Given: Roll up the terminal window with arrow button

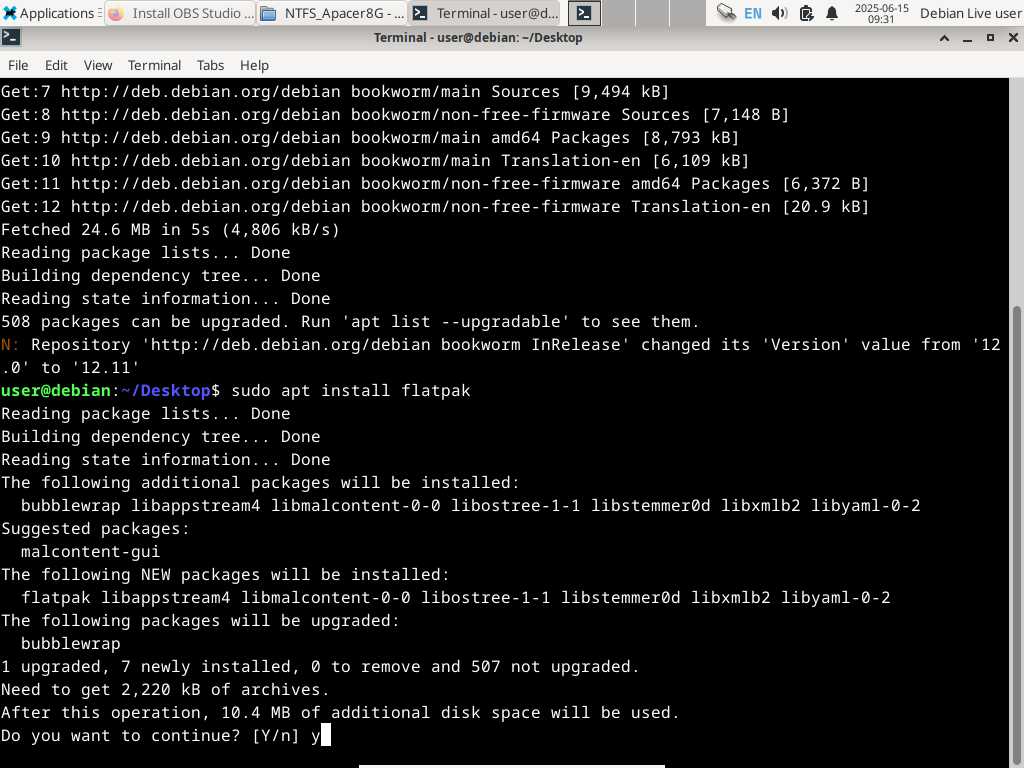Looking at the screenshot, I should pyautogui.click(x=944, y=38).
